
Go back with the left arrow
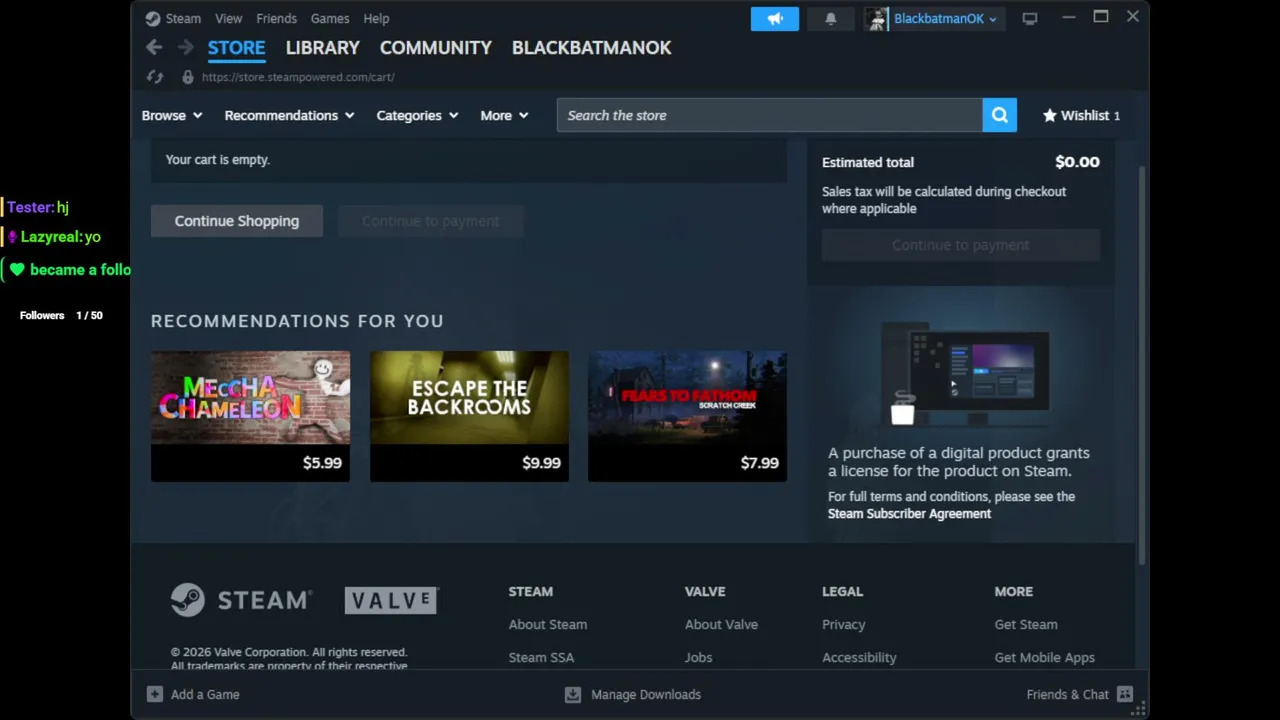point(154,47)
